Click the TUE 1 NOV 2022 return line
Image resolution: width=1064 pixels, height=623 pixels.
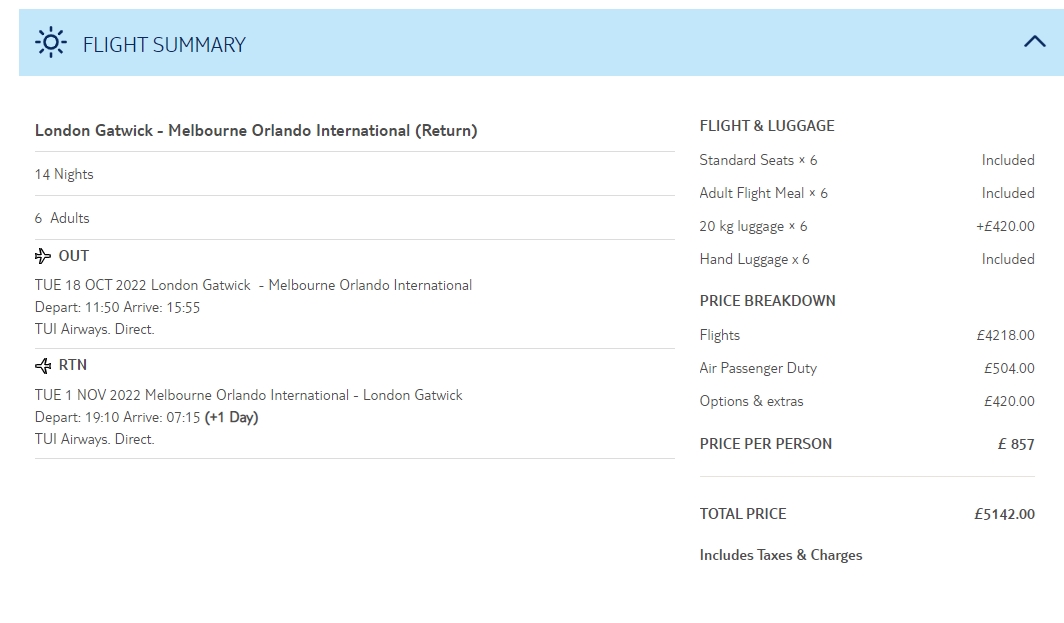tap(249, 395)
